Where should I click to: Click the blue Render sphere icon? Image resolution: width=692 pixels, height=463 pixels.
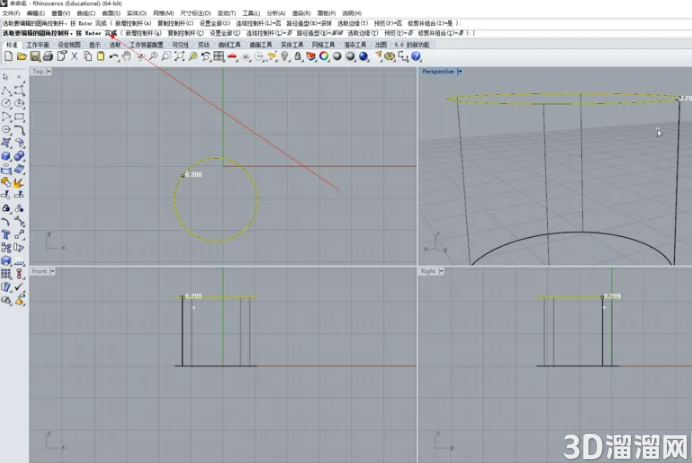(364, 56)
